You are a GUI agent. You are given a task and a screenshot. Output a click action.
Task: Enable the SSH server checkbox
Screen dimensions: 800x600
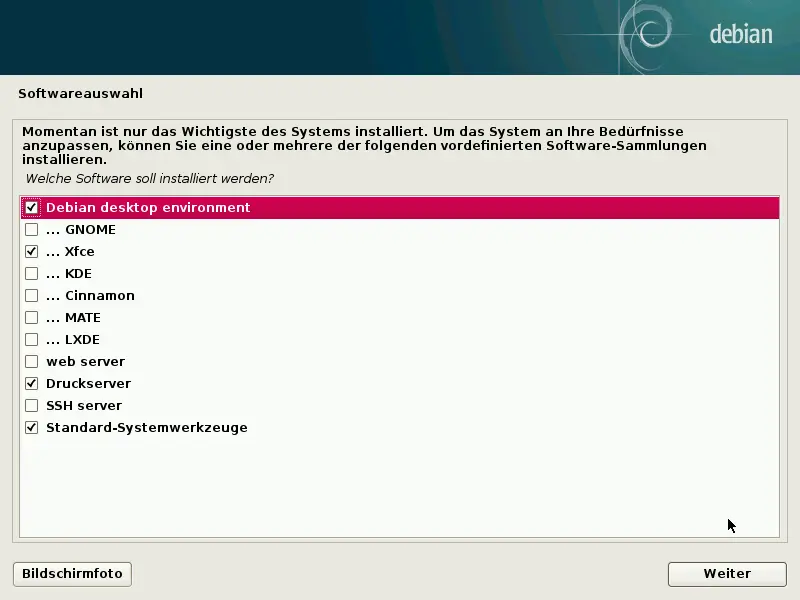[x=31, y=405]
